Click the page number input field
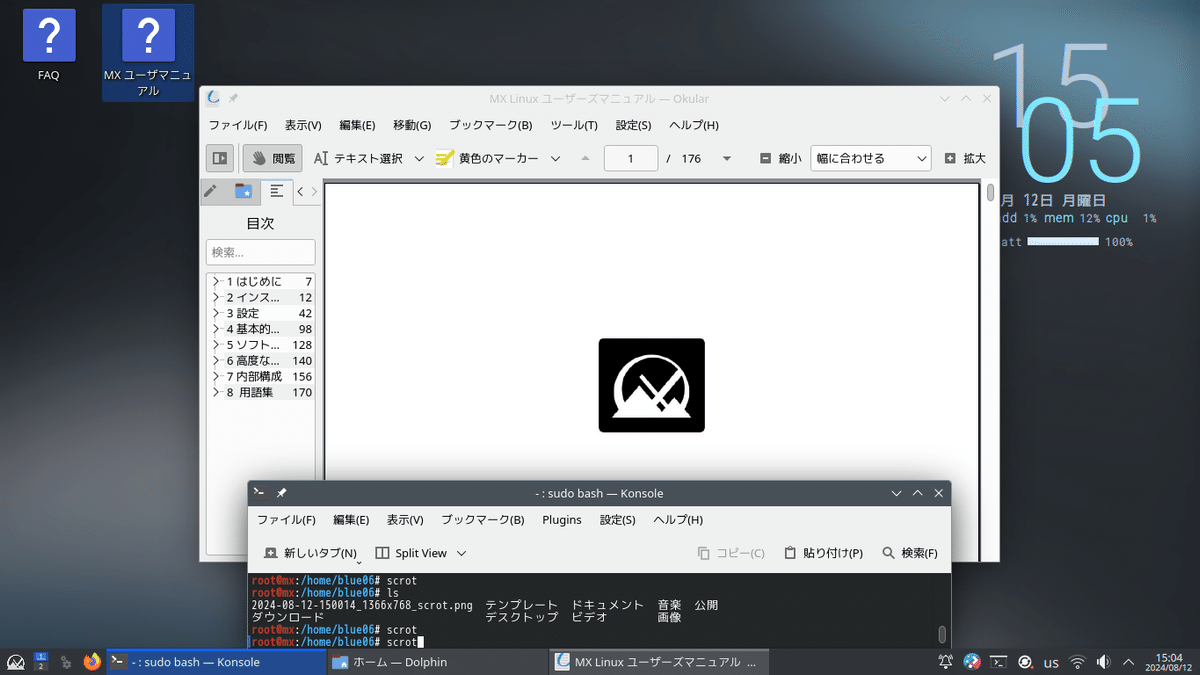The height and width of the screenshot is (675, 1200). [x=630, y=158]
